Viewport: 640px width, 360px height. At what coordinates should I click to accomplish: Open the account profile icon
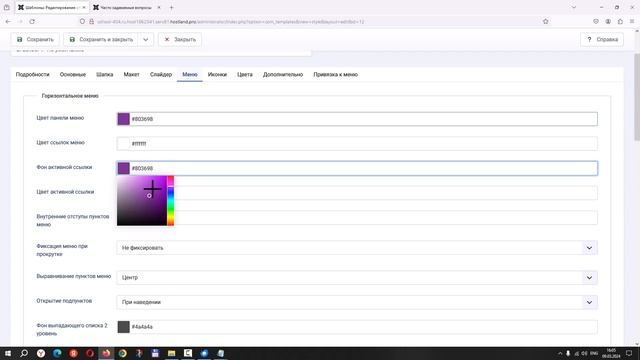[x=608, y=22]
